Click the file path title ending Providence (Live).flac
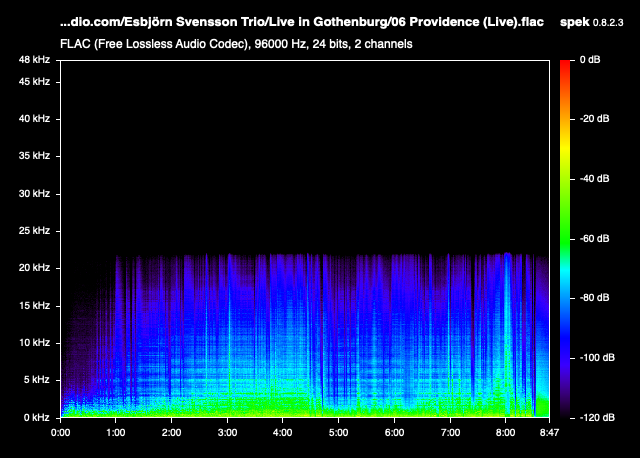 tap(302, 22)
